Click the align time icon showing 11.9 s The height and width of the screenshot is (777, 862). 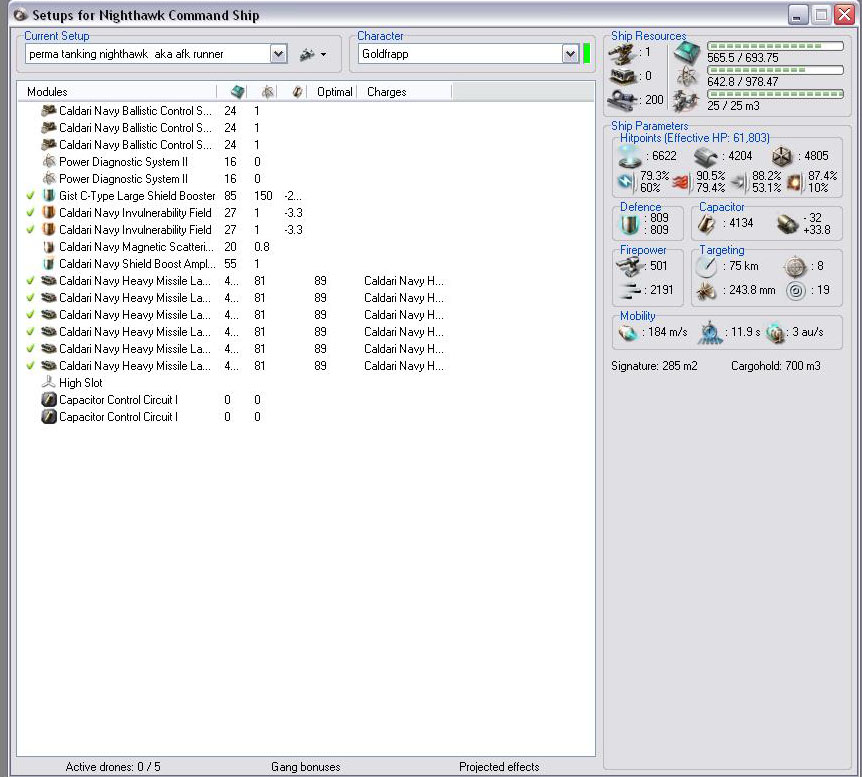coord(710,333)
